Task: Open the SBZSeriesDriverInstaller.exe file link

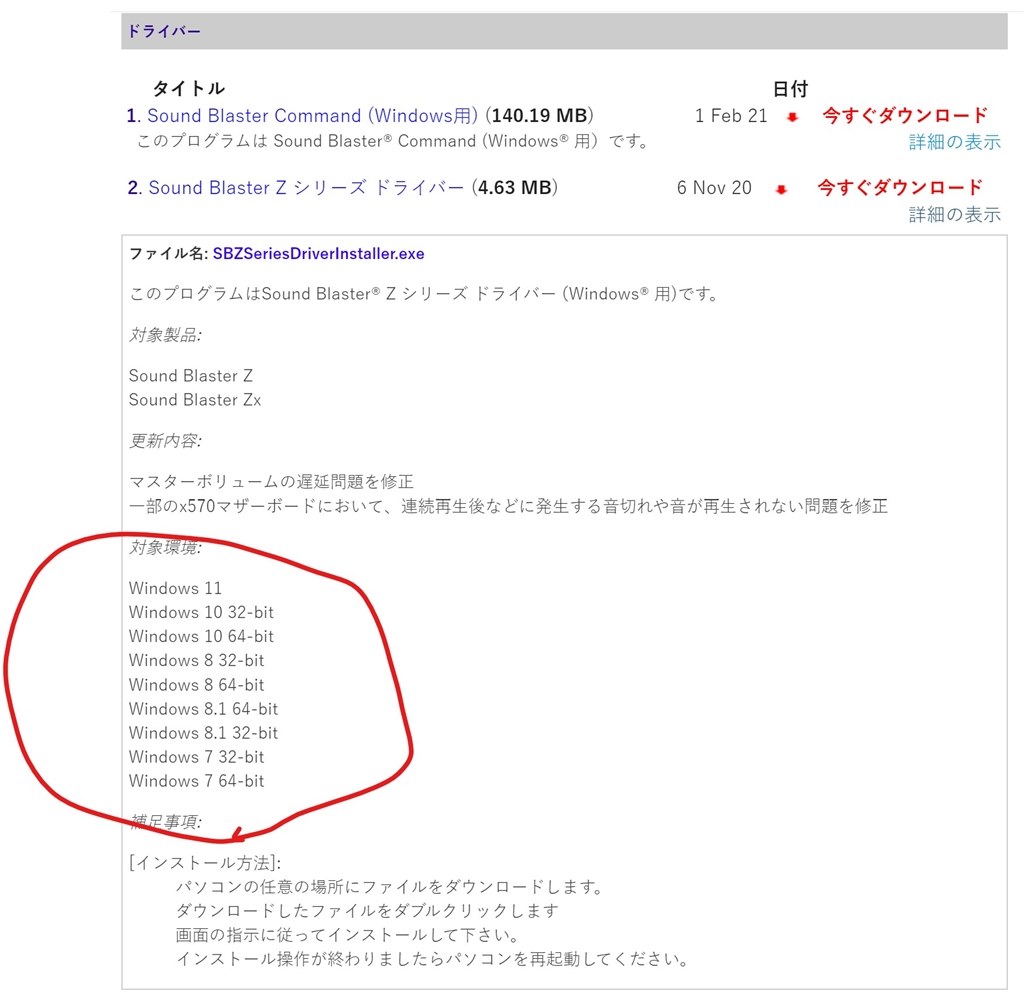Action: (x=319, y=254)
